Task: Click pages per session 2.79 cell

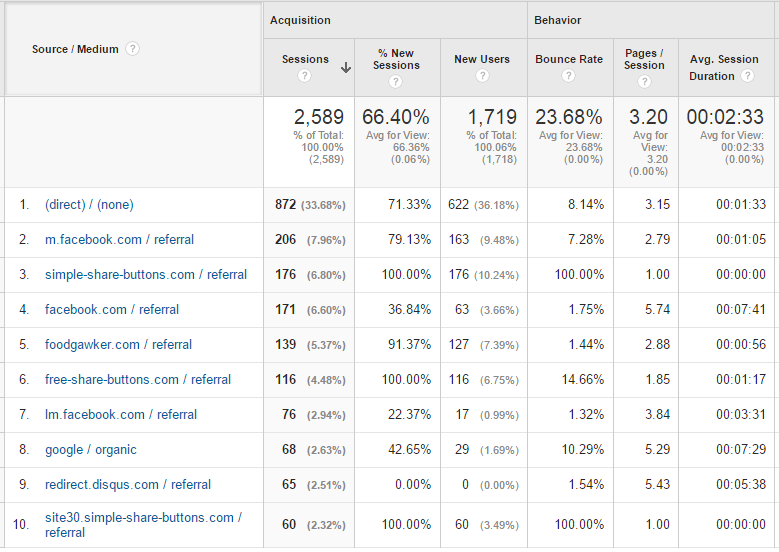Action: pyautogui.click(x=657, y=239)
